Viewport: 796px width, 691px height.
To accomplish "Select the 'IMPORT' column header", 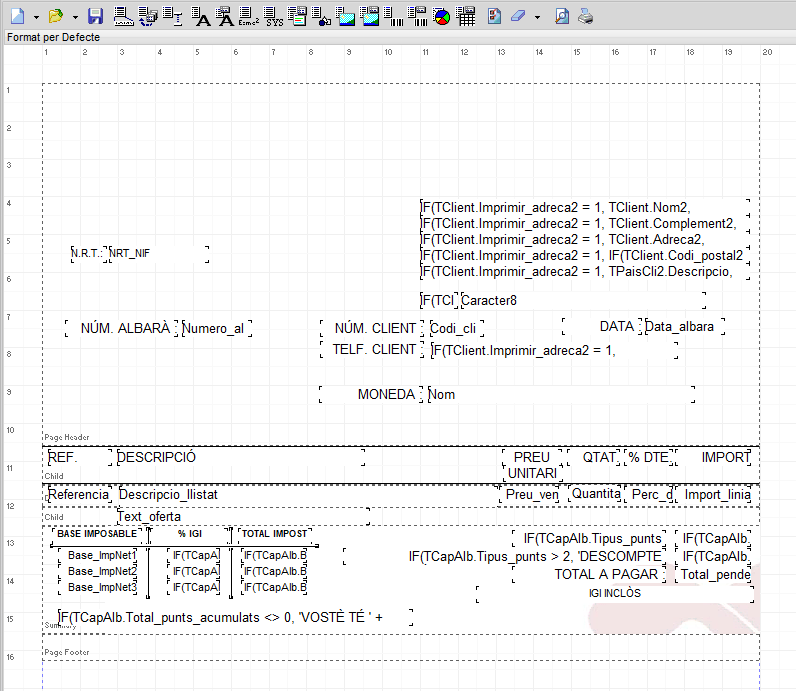I will (714, 457).
